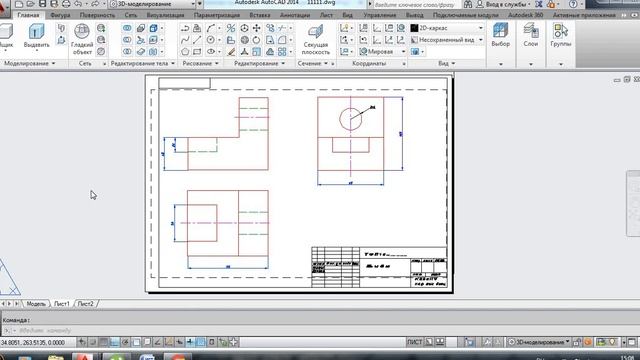
Task: Select the Spline tool in Рисование panel
Action: [185, 40]
